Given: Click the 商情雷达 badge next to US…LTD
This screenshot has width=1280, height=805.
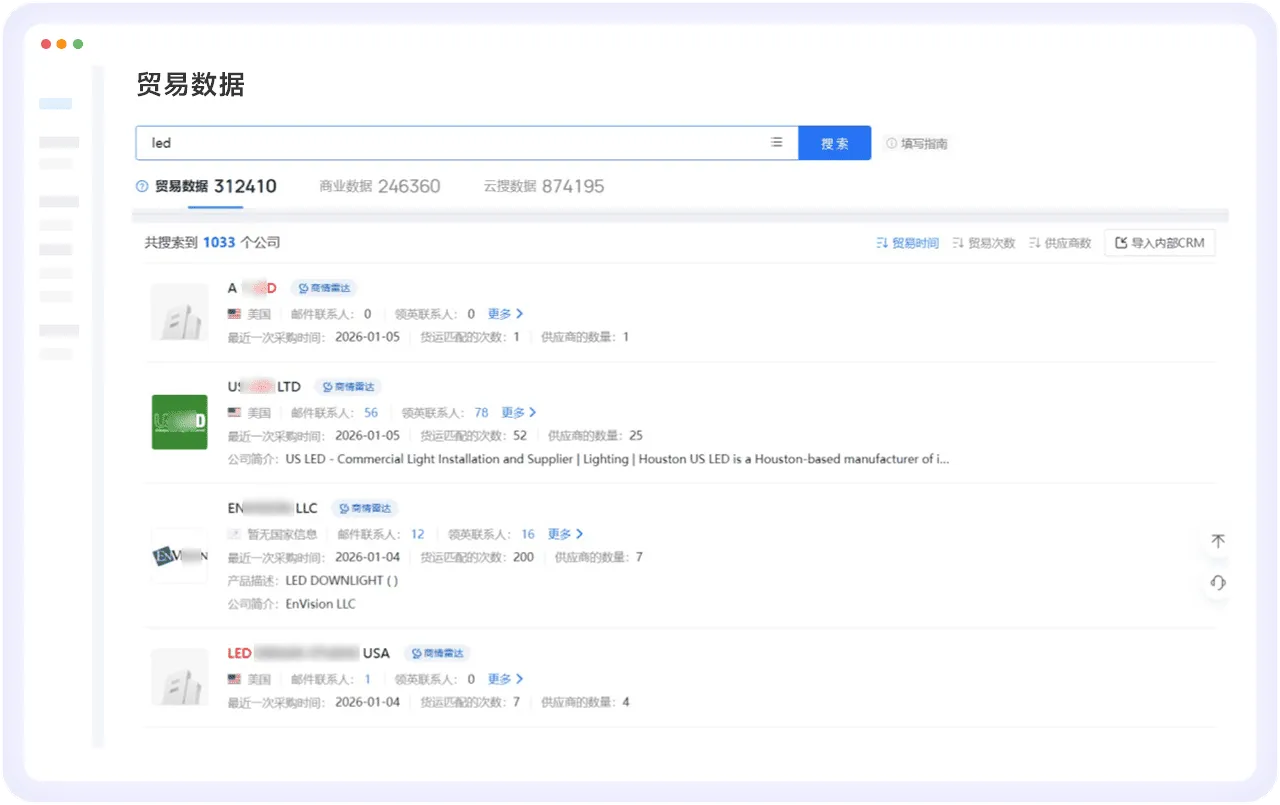Looking at the screenshot, I should click(x=349, y=387).
